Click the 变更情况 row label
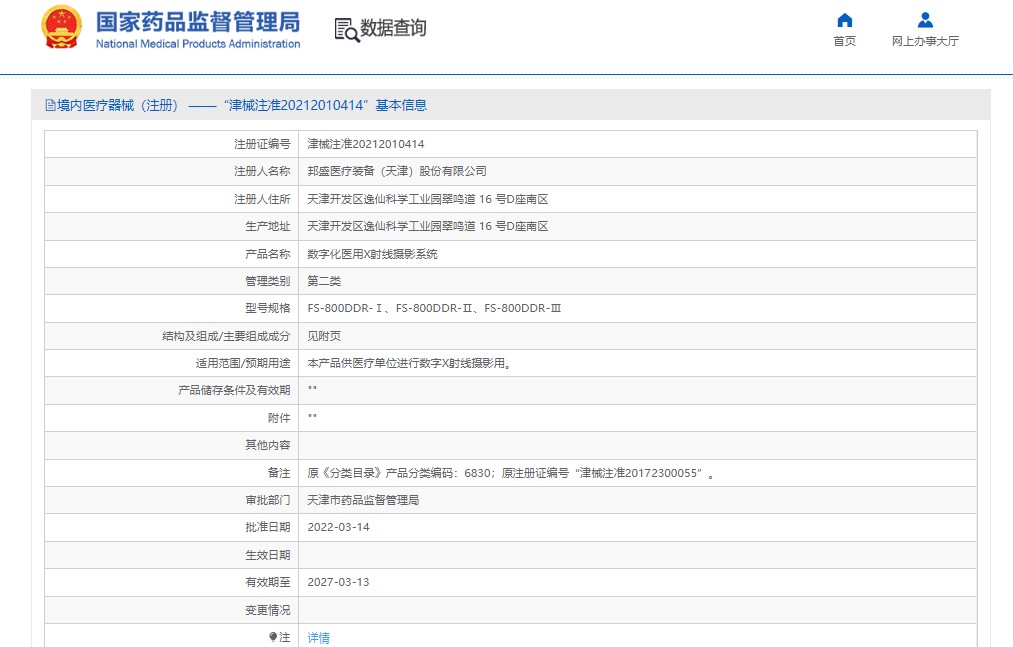 coord(267,610)
